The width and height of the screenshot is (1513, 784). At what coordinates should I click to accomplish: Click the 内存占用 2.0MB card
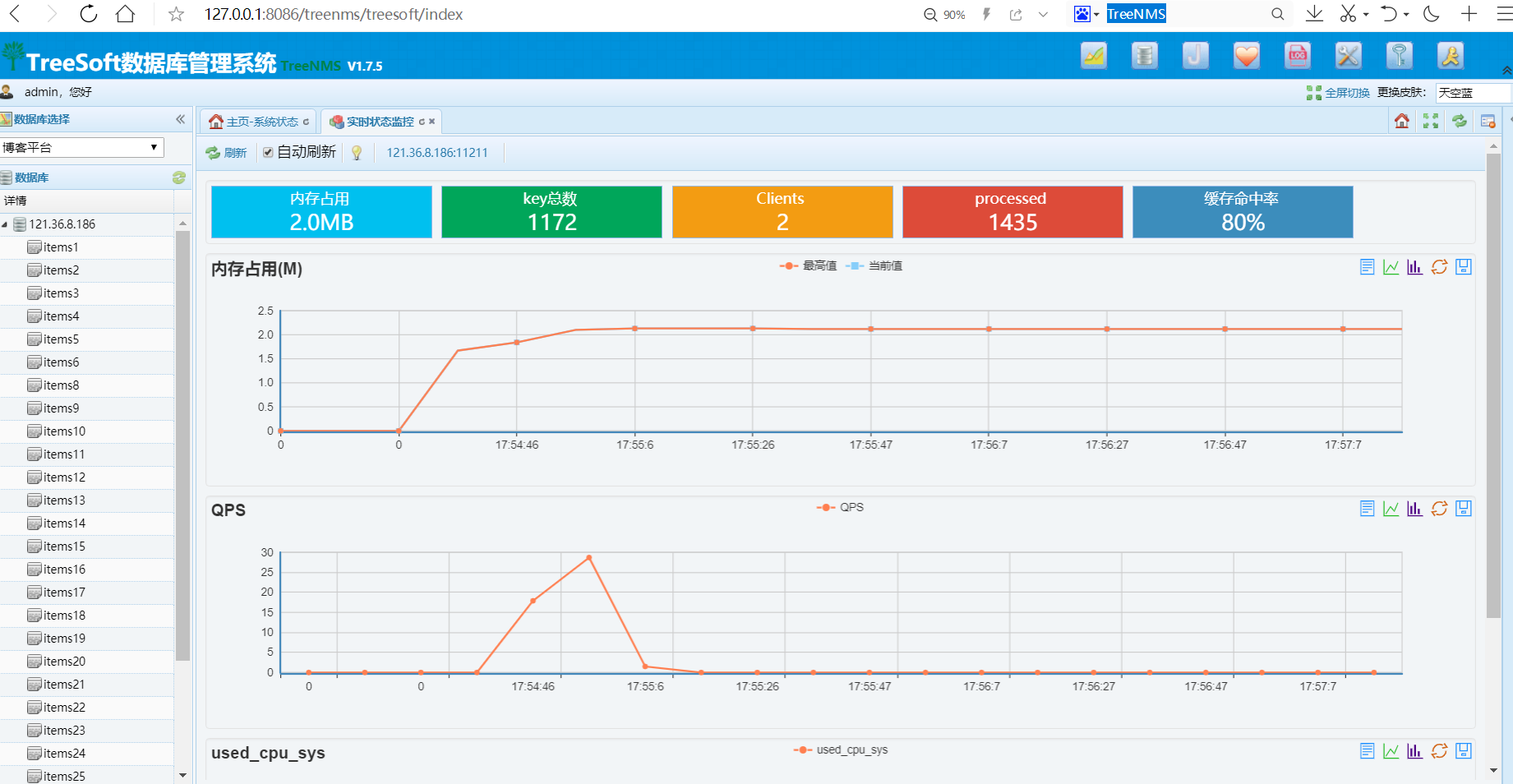321,212
